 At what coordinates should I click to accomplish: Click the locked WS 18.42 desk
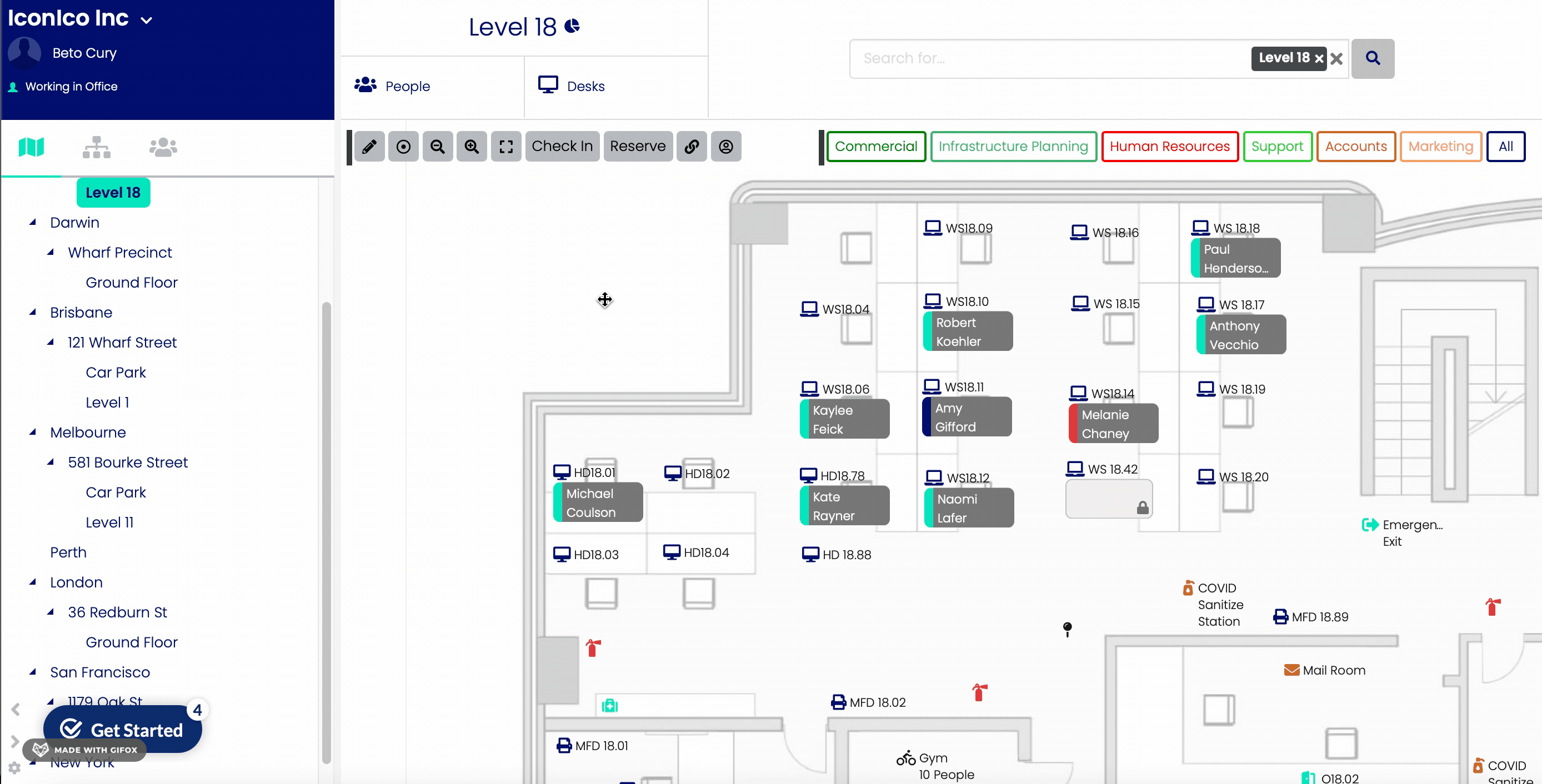(x=1109, y=499)
